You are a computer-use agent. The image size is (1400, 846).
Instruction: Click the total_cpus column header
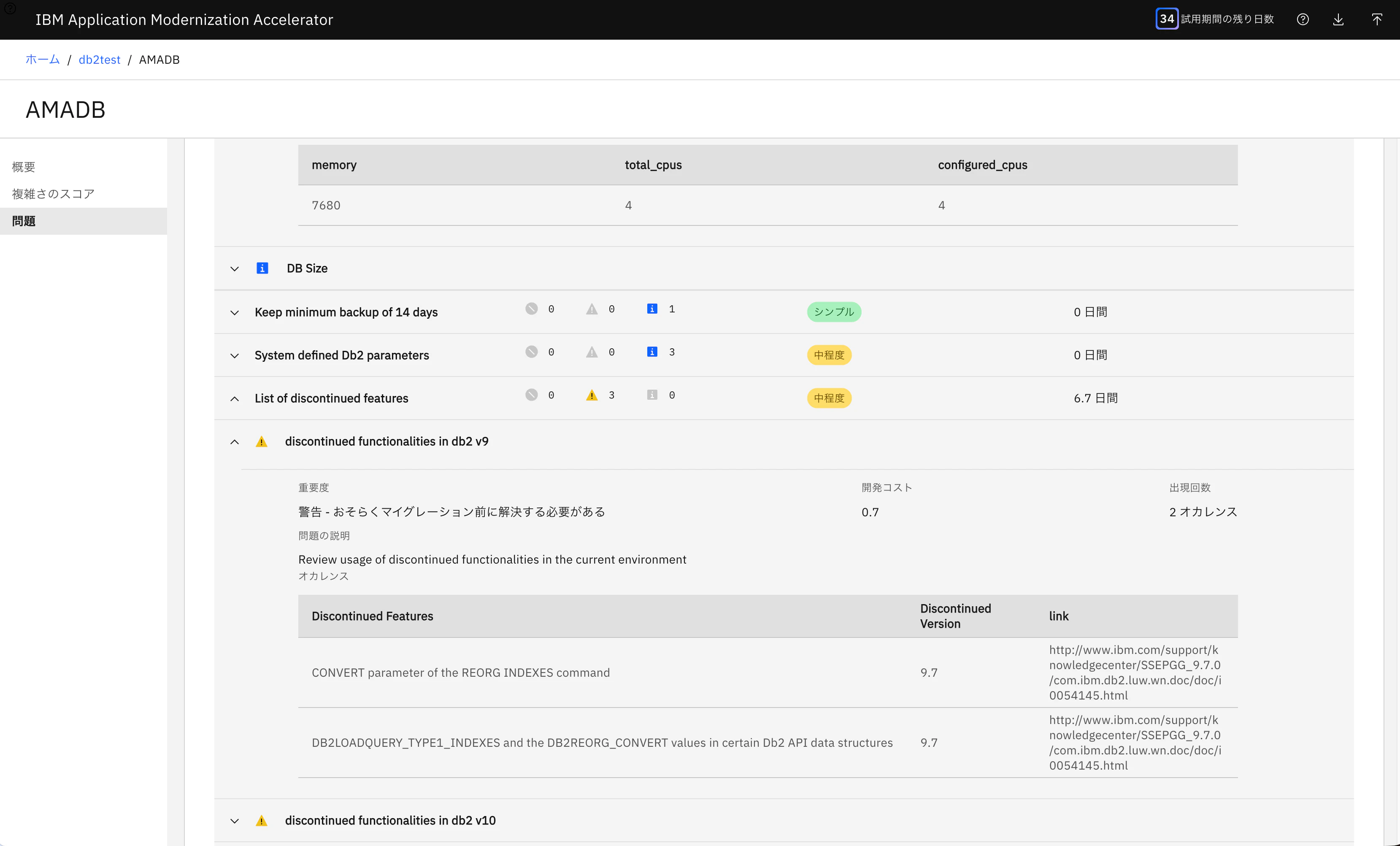[654, 164]
